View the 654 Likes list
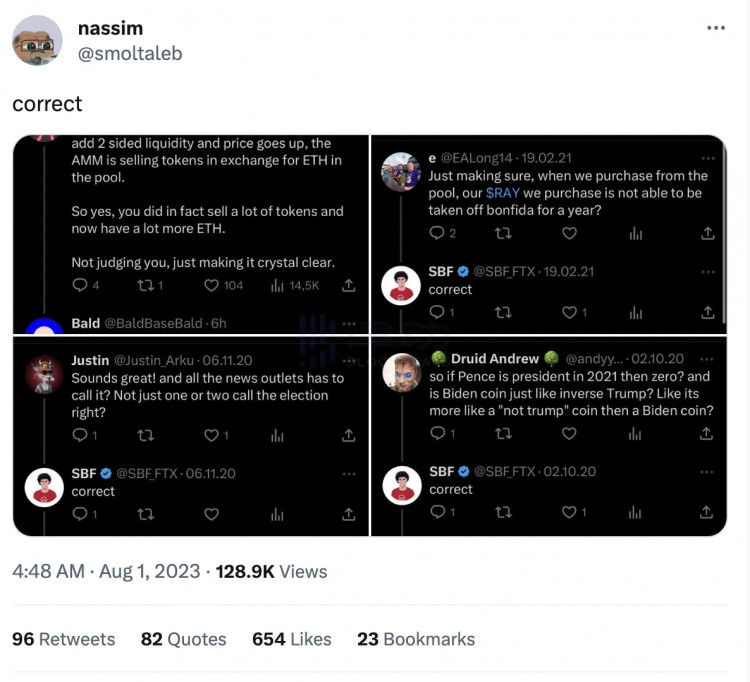The width and height of the screenshot is (750, 682). pyautogui.click(x=292, y=639)
